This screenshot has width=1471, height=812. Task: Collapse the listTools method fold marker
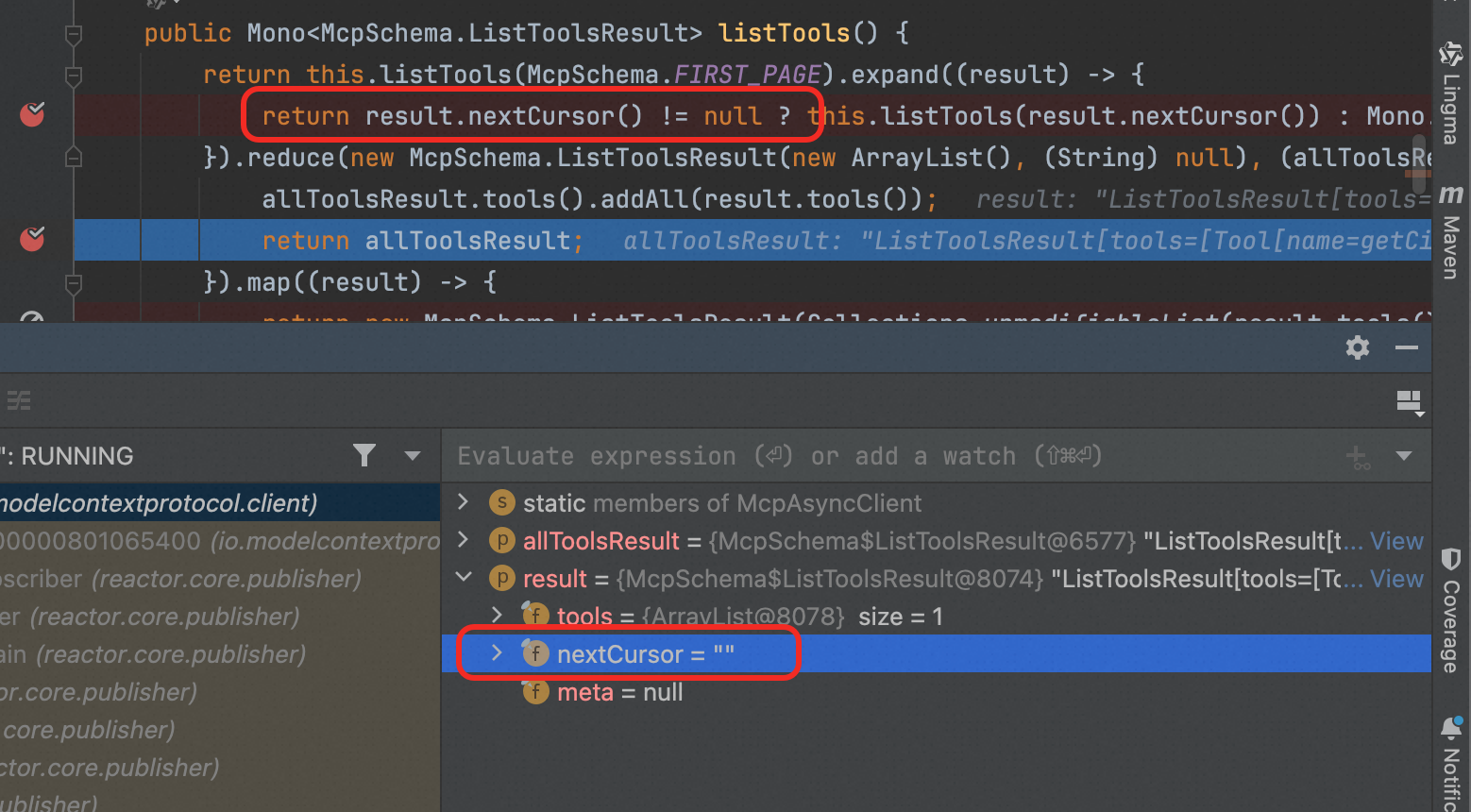73,35
